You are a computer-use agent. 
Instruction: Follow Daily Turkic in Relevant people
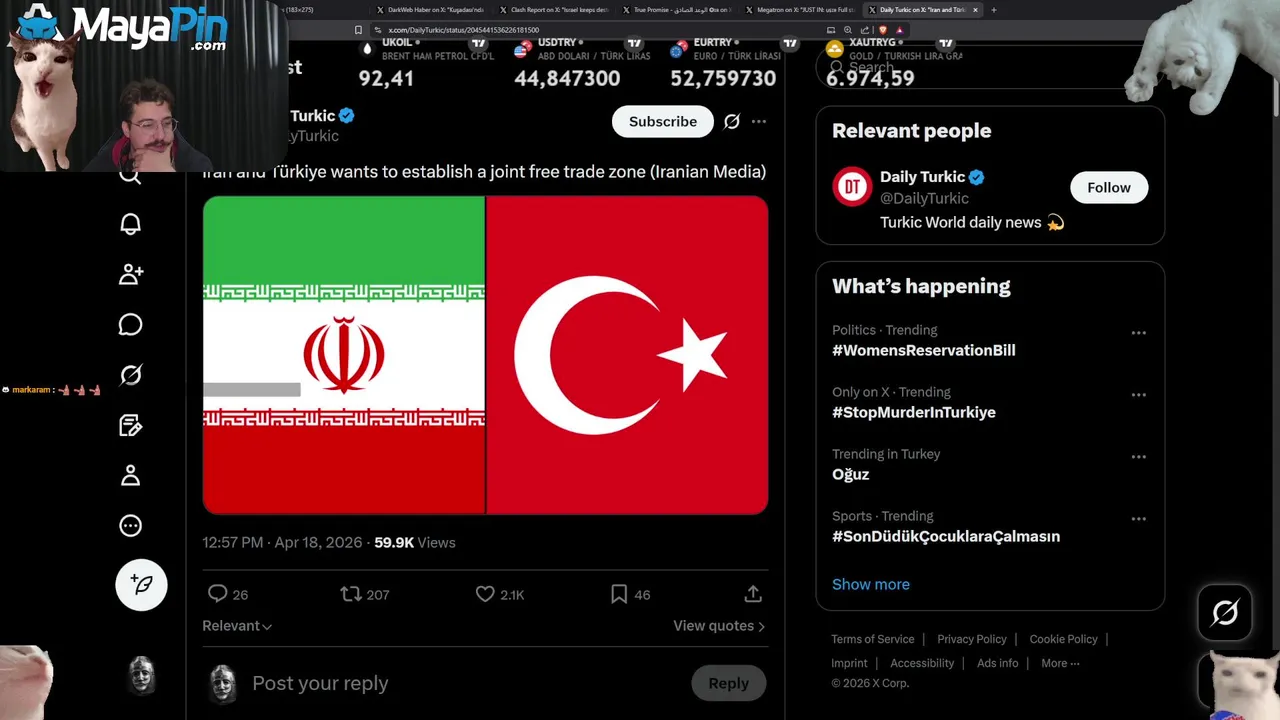[x=1108, y=188]
